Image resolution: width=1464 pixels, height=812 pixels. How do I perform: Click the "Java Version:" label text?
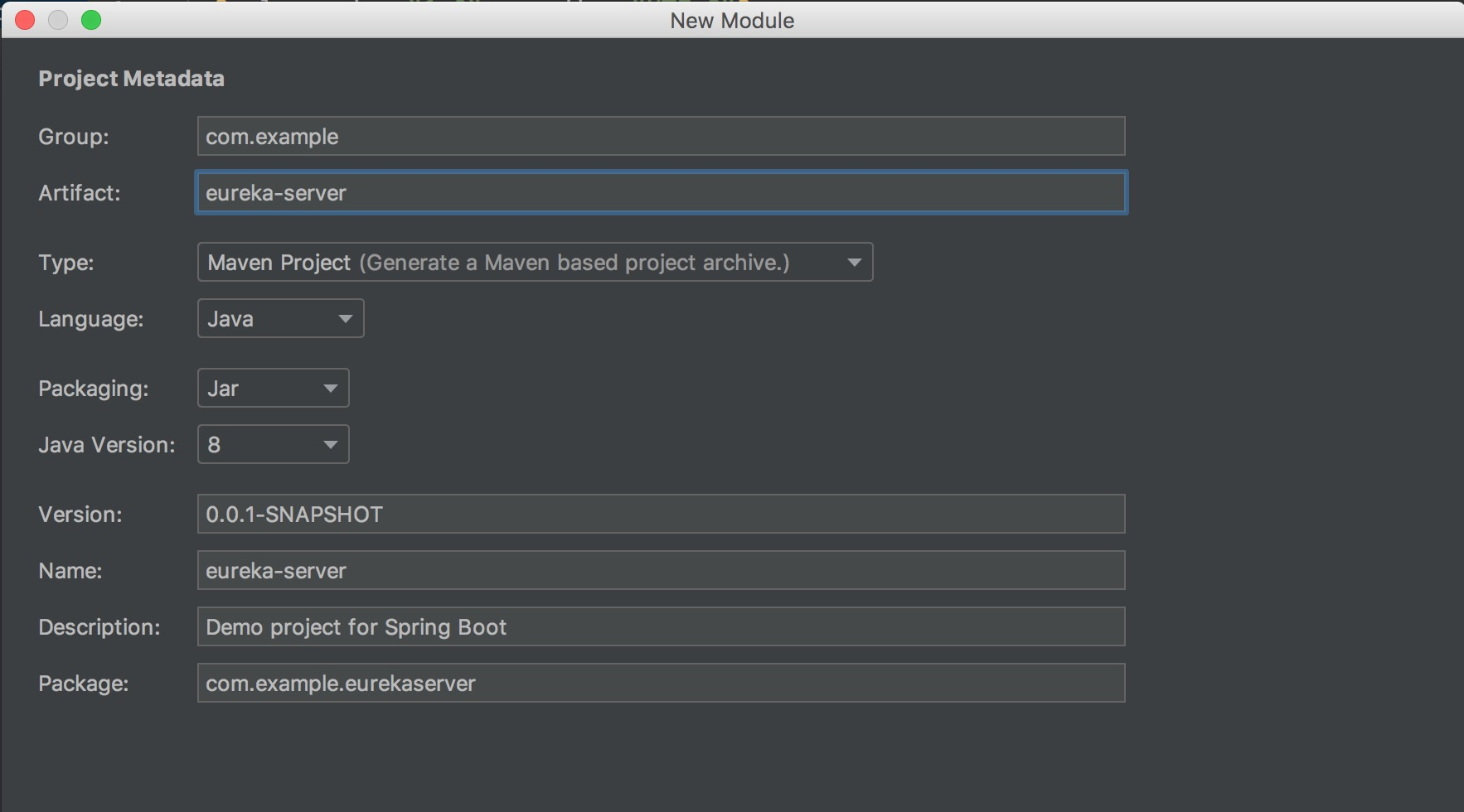tap(107, 445)
